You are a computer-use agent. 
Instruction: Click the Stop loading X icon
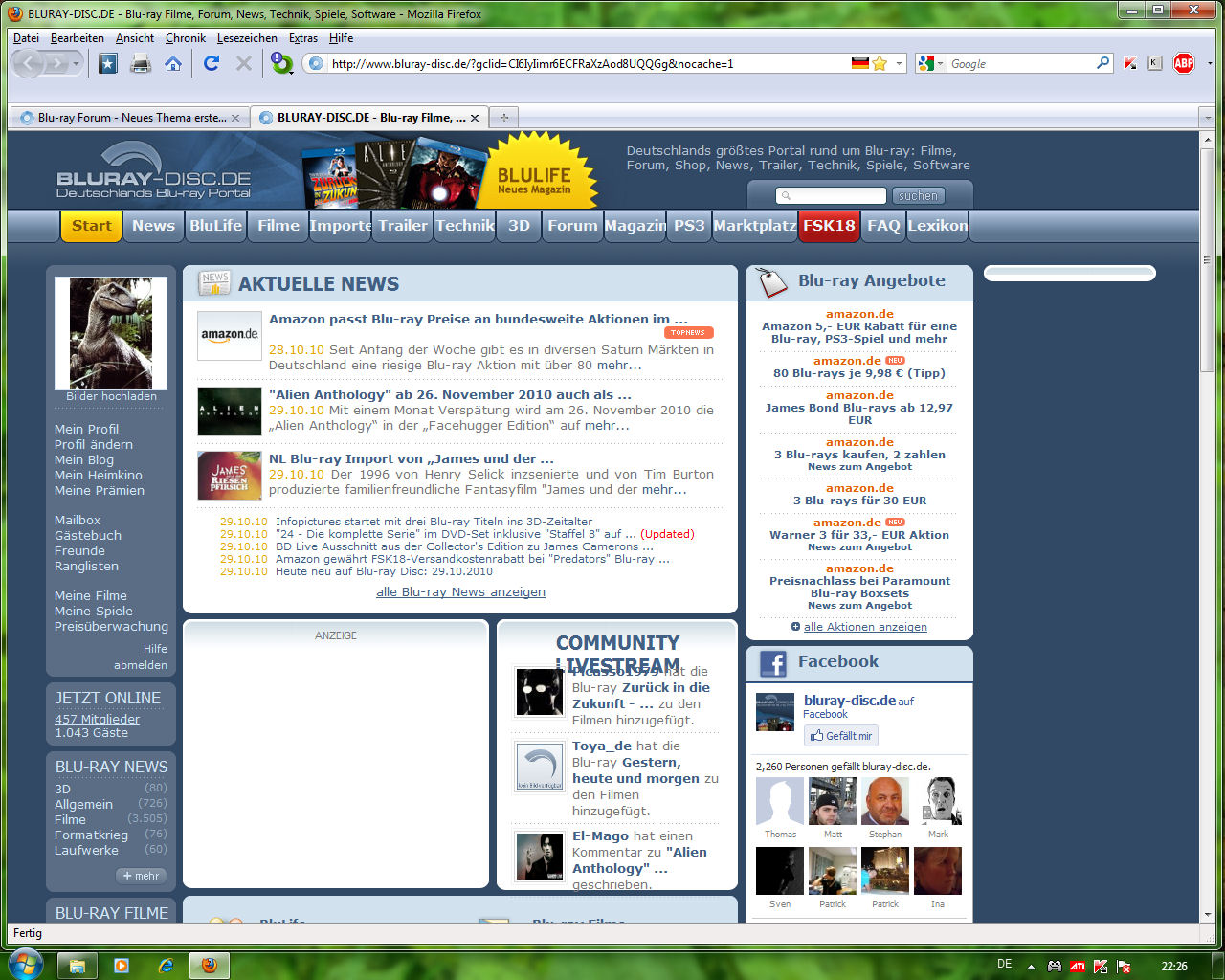pos(244,63)
